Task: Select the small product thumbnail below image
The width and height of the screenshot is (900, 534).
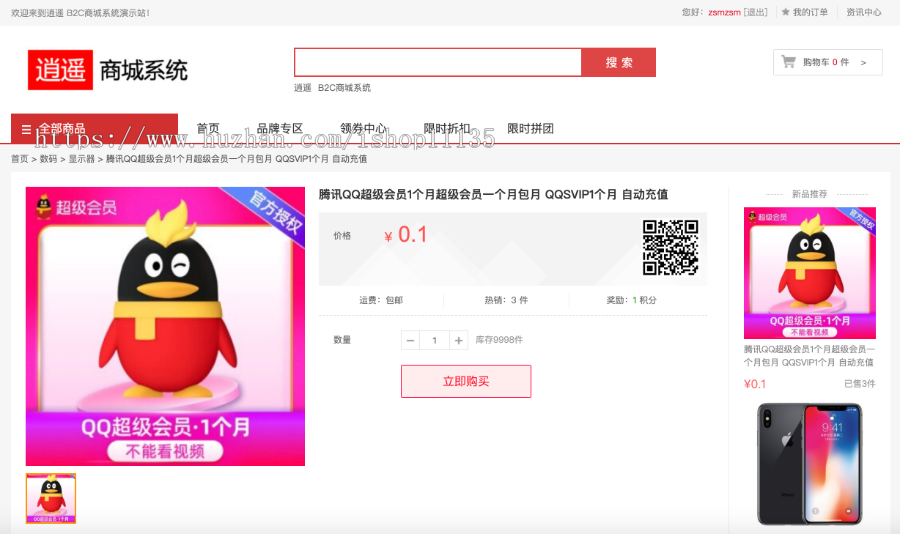Action: (x=51, y=498)
